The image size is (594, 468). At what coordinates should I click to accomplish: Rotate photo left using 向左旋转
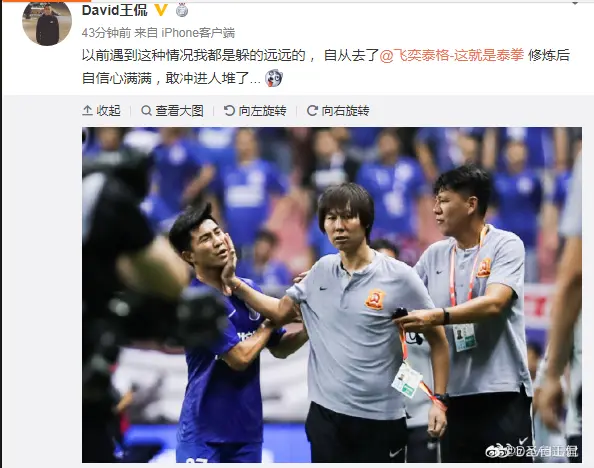coord(255,111)
